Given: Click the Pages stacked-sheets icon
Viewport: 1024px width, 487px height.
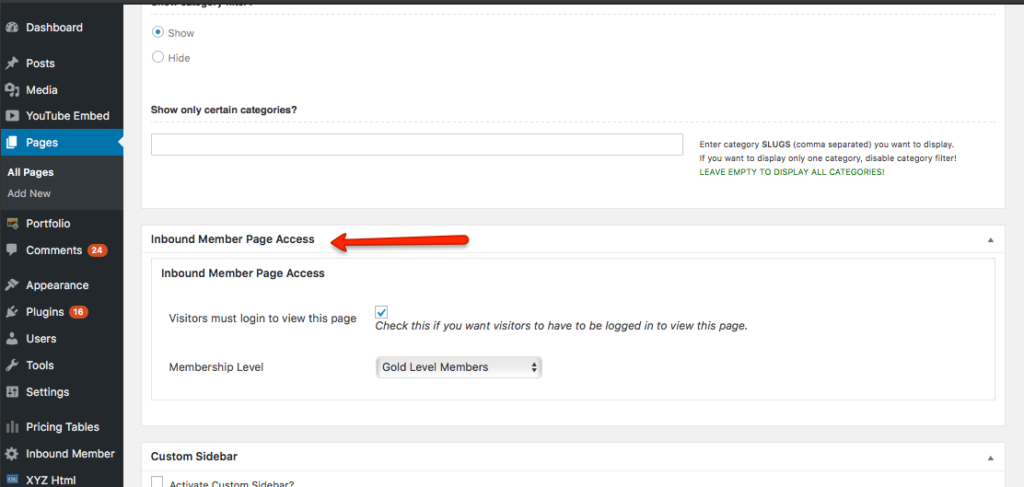Looking at the screenshot, I should coord(11,143).
